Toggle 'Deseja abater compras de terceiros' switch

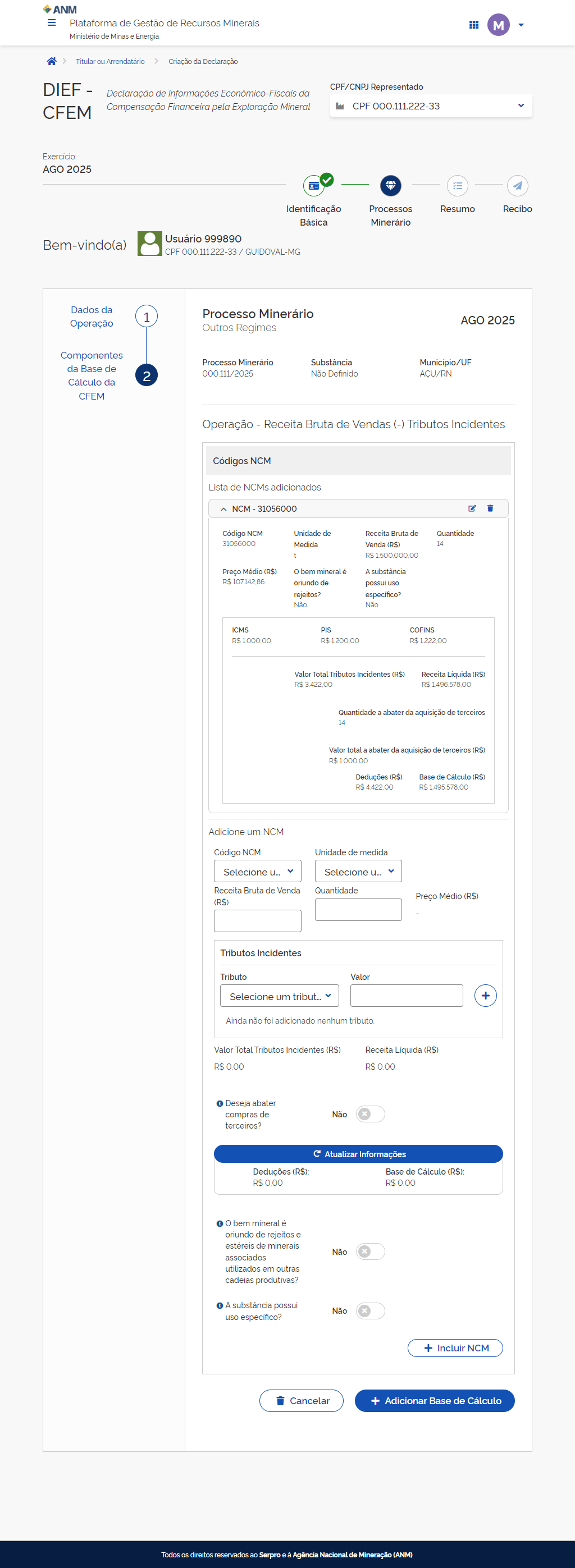pyautogui.click(x=371, y=1114)
